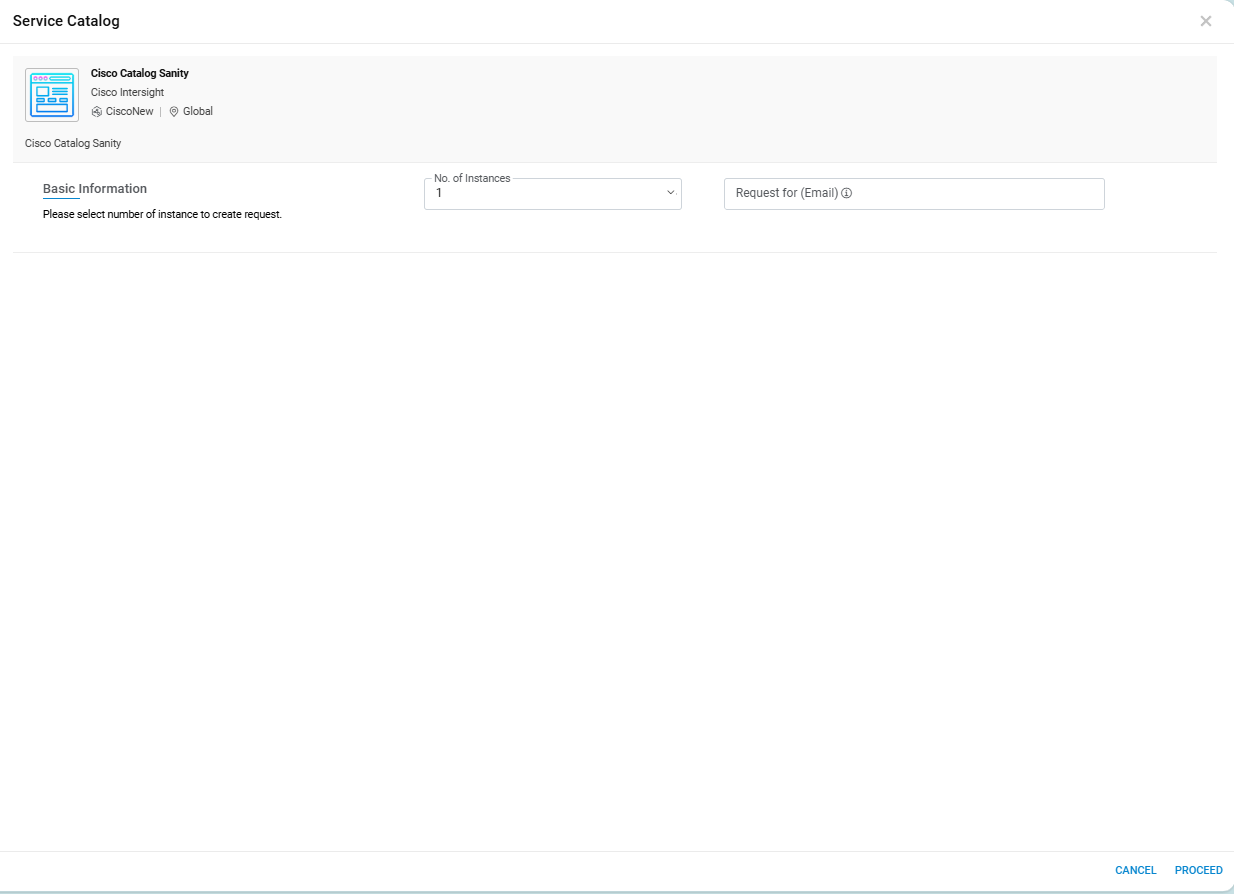Close the Service Catalog dialog

pyautogui.click(x=1206, y=21)
